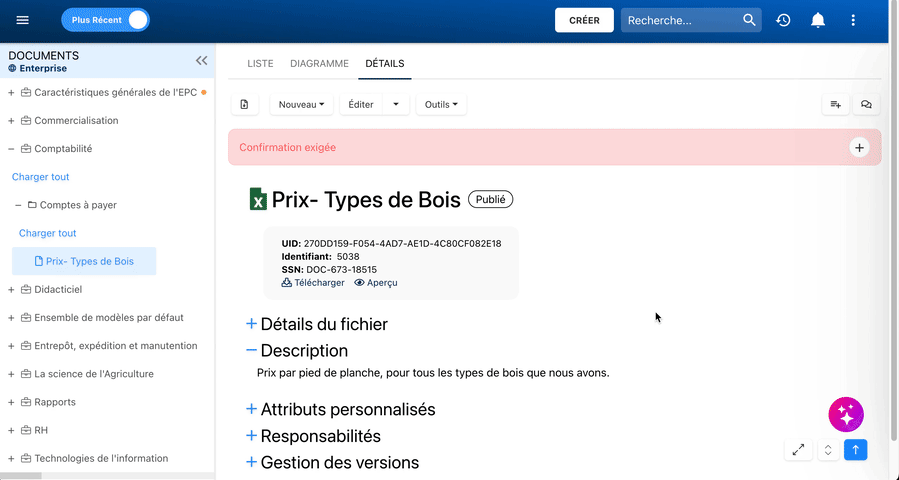Open the Outils dropdown menu

(441, 104)
